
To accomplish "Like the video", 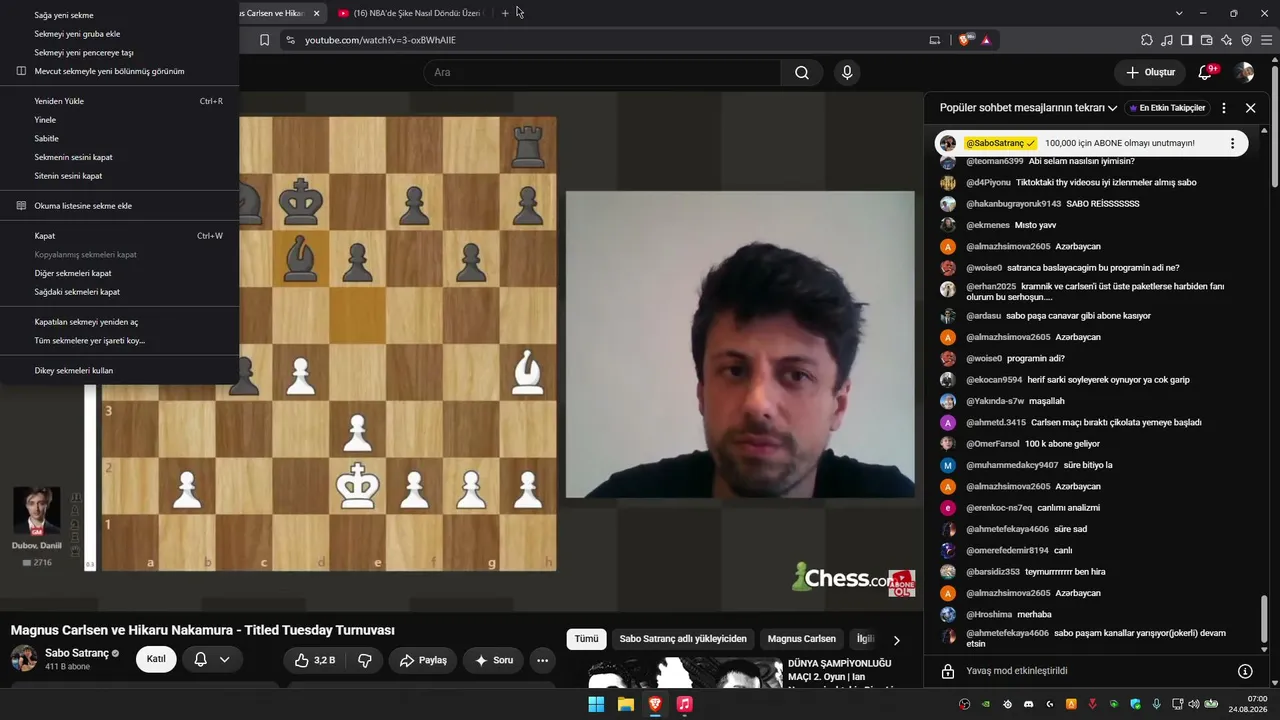I will click(x=314, y=660).
